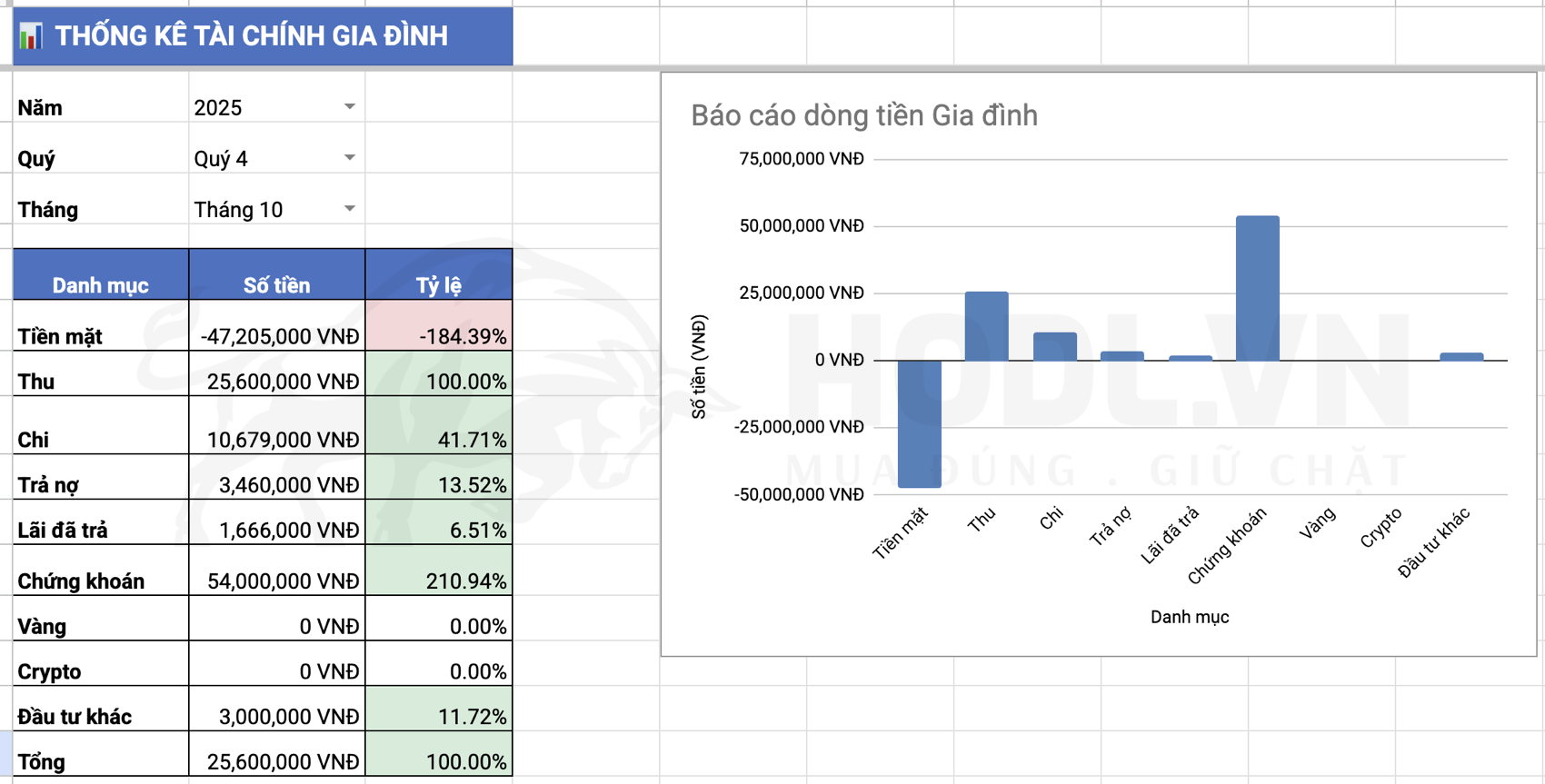
Task: Select the Danh mục table column header
Action: tap(100, 285)
